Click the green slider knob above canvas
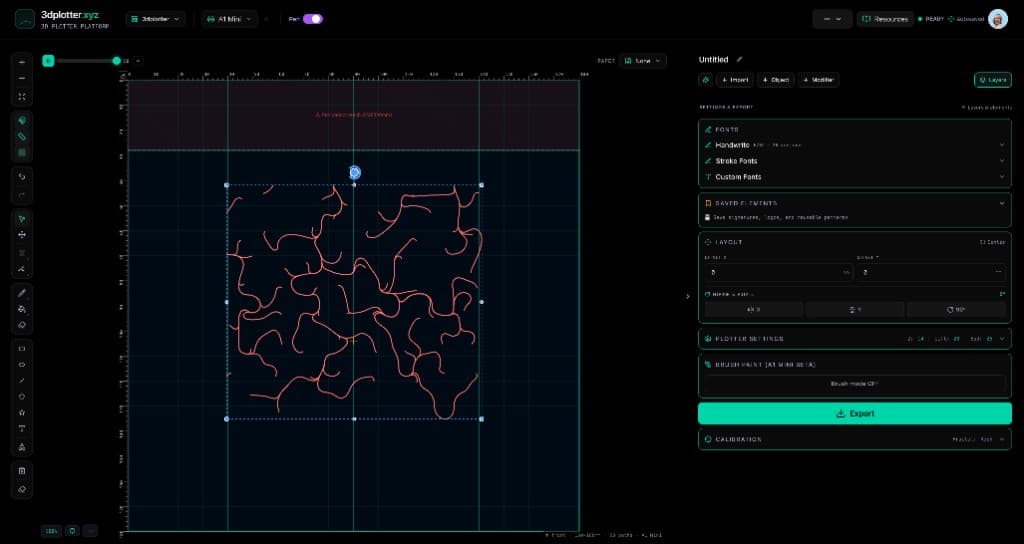Viewport: 1024px width, 544px height. 116,61
